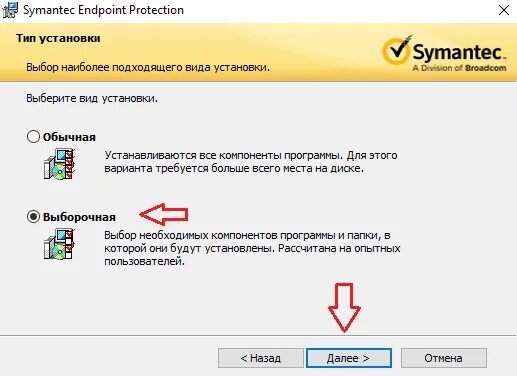The width and height of the screenshot is (517, 376).
Task: Select the Выборочная radio button
Action: pos(33,217)
